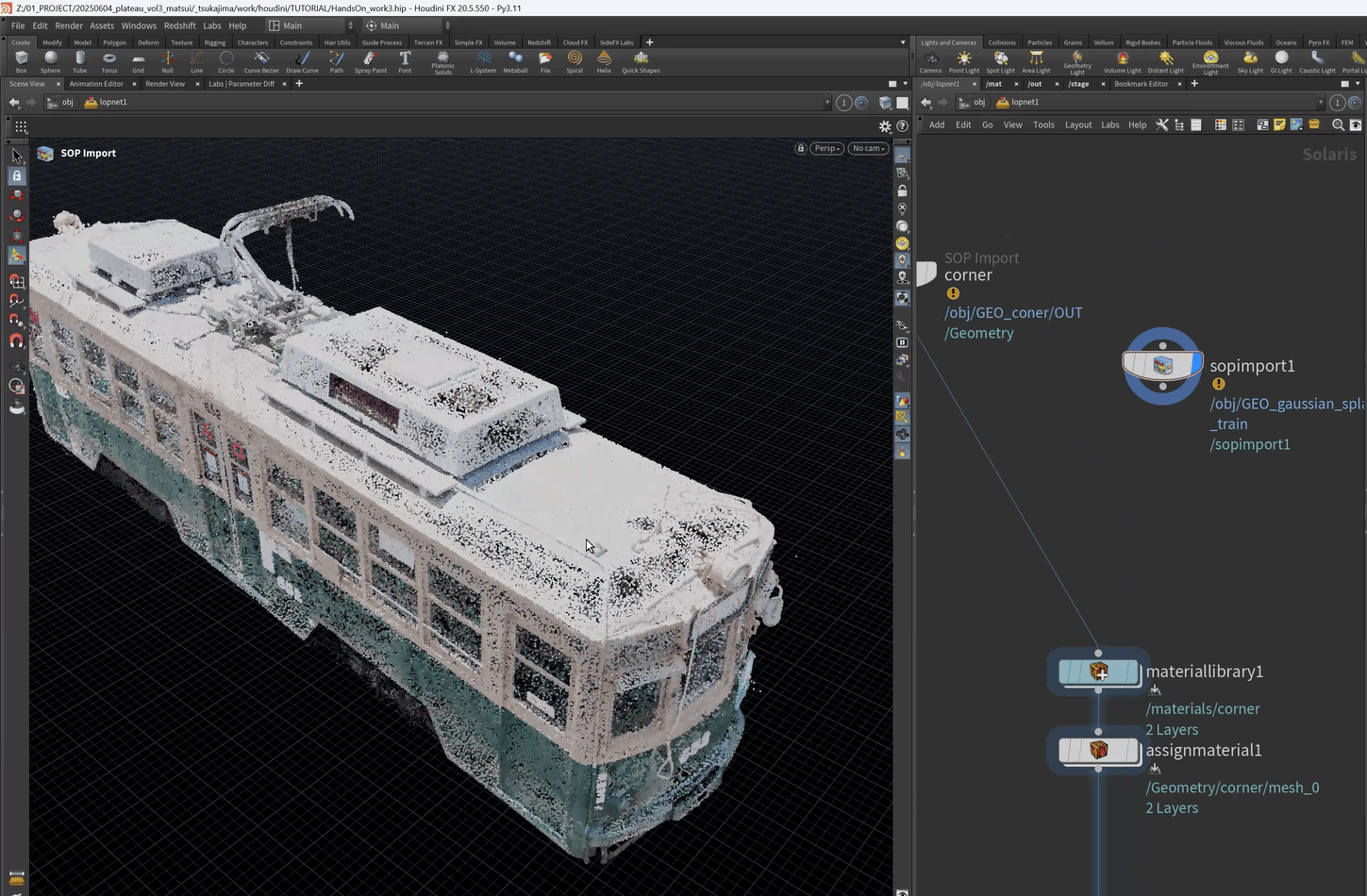
Task: Toggle the viewport render pause button
Action: click(902, 342)
